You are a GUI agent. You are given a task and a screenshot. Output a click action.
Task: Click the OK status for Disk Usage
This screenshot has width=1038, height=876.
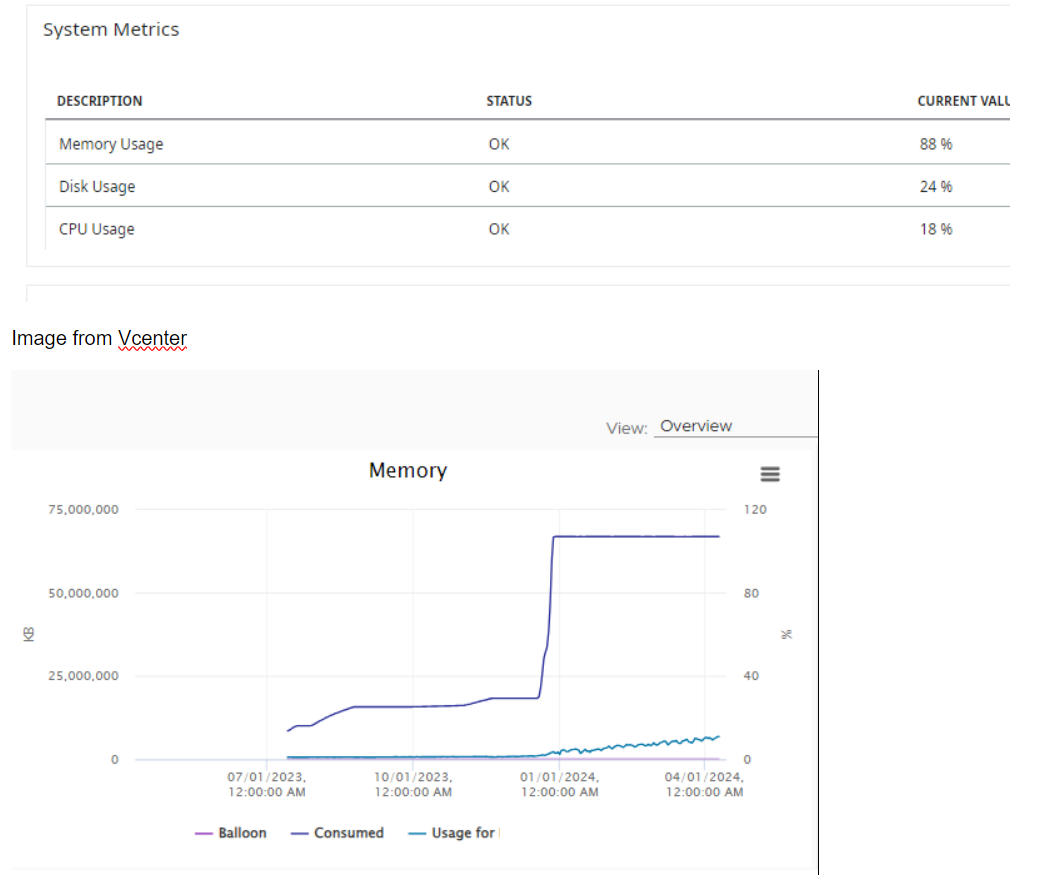tap(499, 187)
